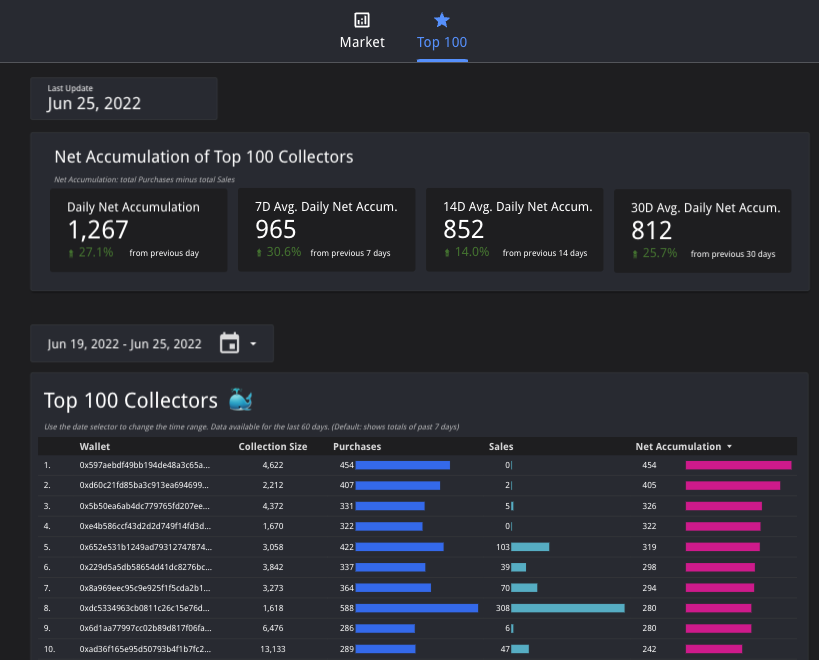Image resolution: width=819 pixels, height=660 pixels.
Task: Click the whale icon beside Top 100 Collectors
Action: pos(241,400)
